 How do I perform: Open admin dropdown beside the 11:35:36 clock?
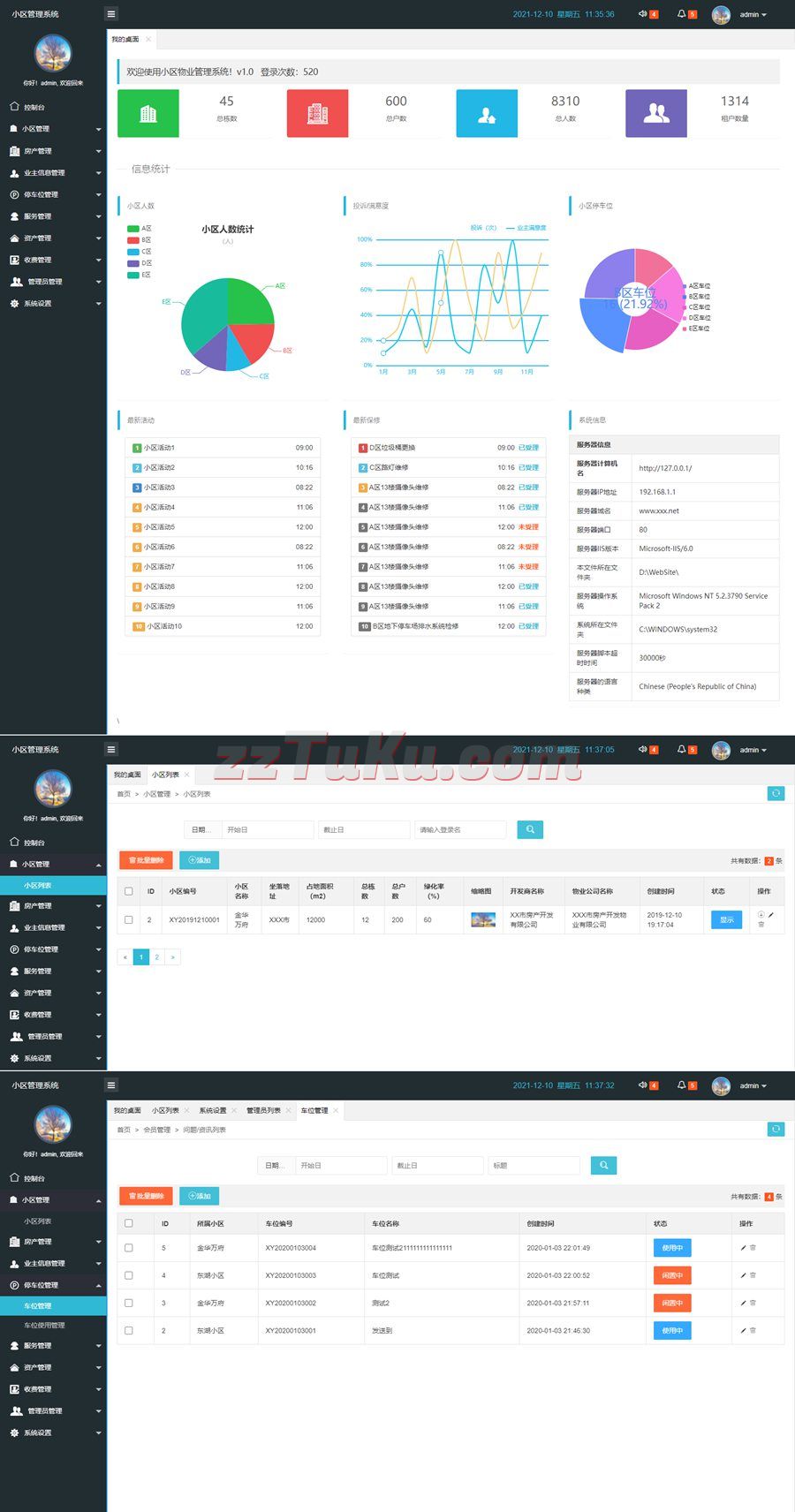(x=753, y=15)
